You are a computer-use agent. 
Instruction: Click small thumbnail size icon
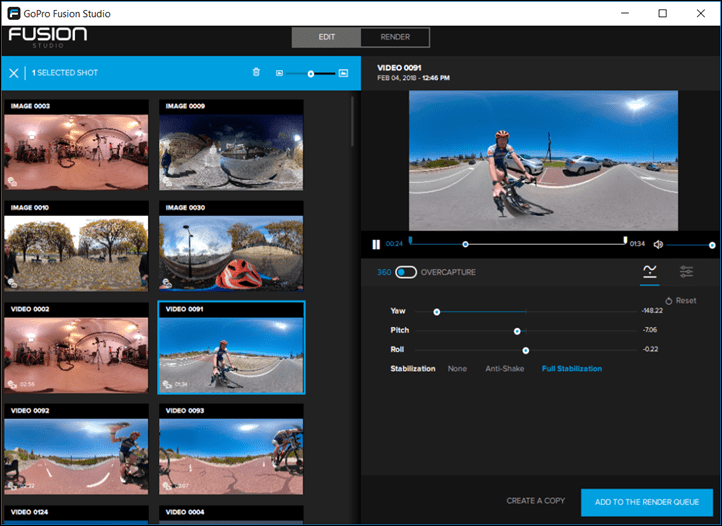279,73
